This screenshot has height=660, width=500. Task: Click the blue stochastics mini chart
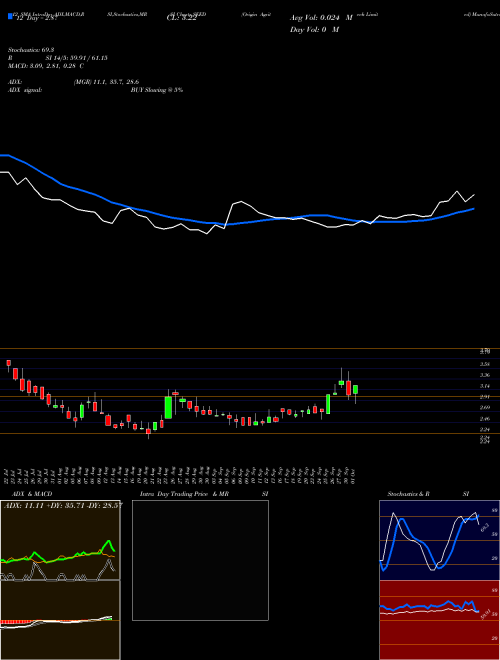pos(439,540)
